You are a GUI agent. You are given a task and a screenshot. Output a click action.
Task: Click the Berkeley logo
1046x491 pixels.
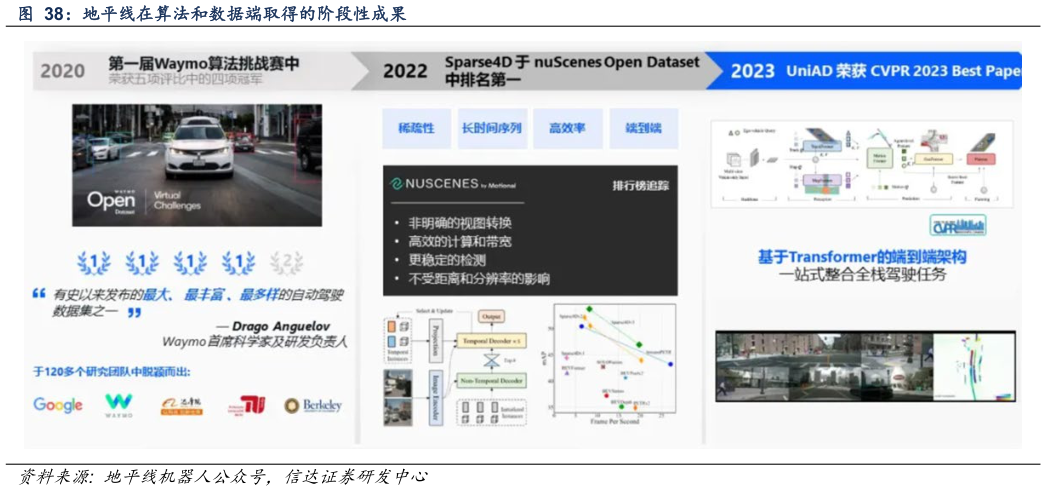[x=313, y=405]
